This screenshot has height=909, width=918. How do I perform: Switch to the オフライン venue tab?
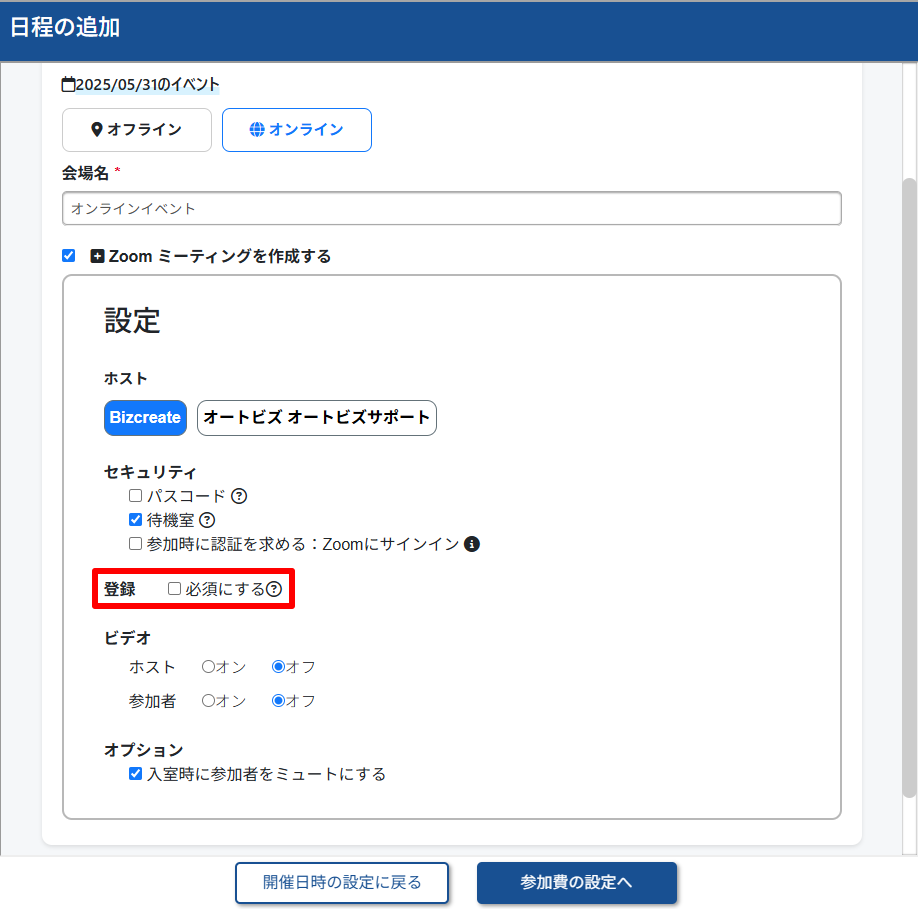pyautogui.click(x=137, y=130)
